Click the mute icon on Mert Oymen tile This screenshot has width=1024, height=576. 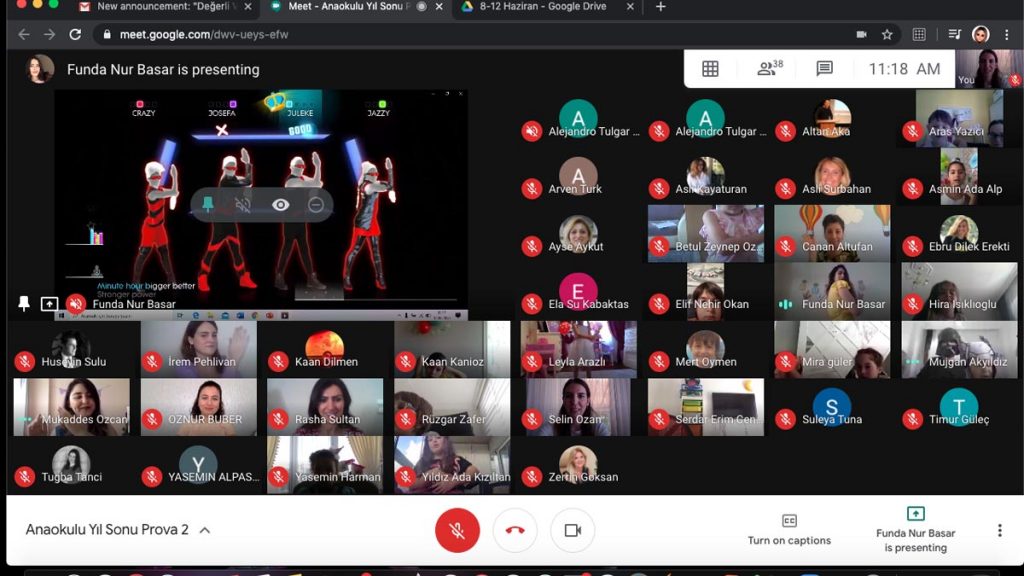coord(659,361)
